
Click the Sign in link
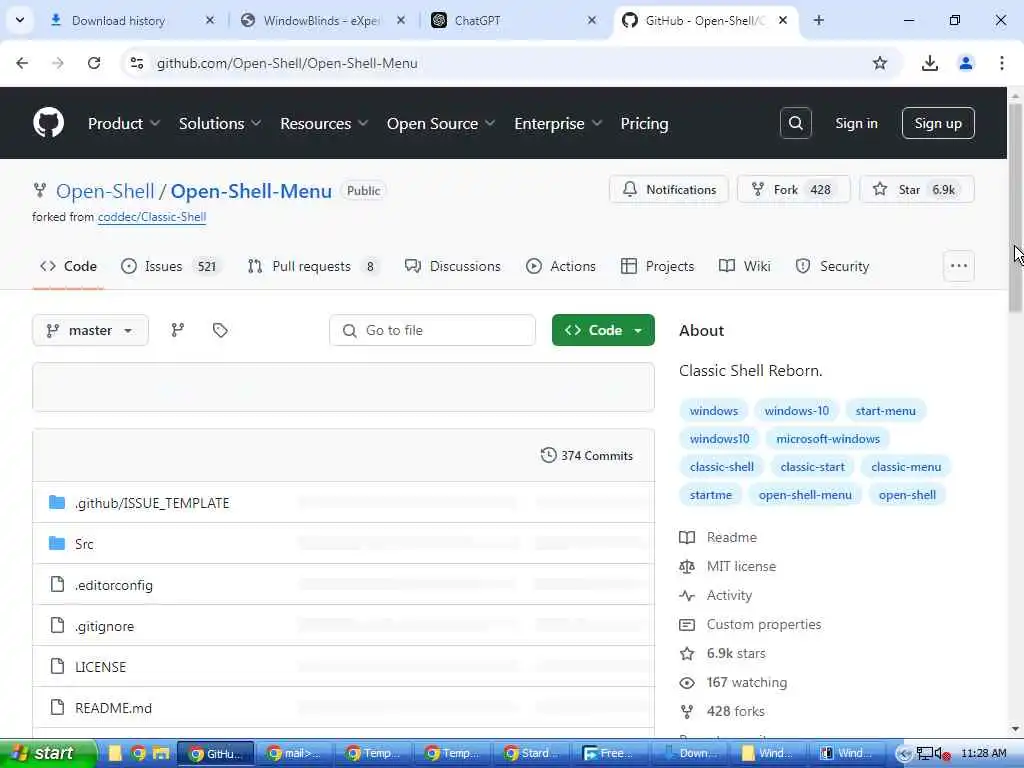[856, 123]
